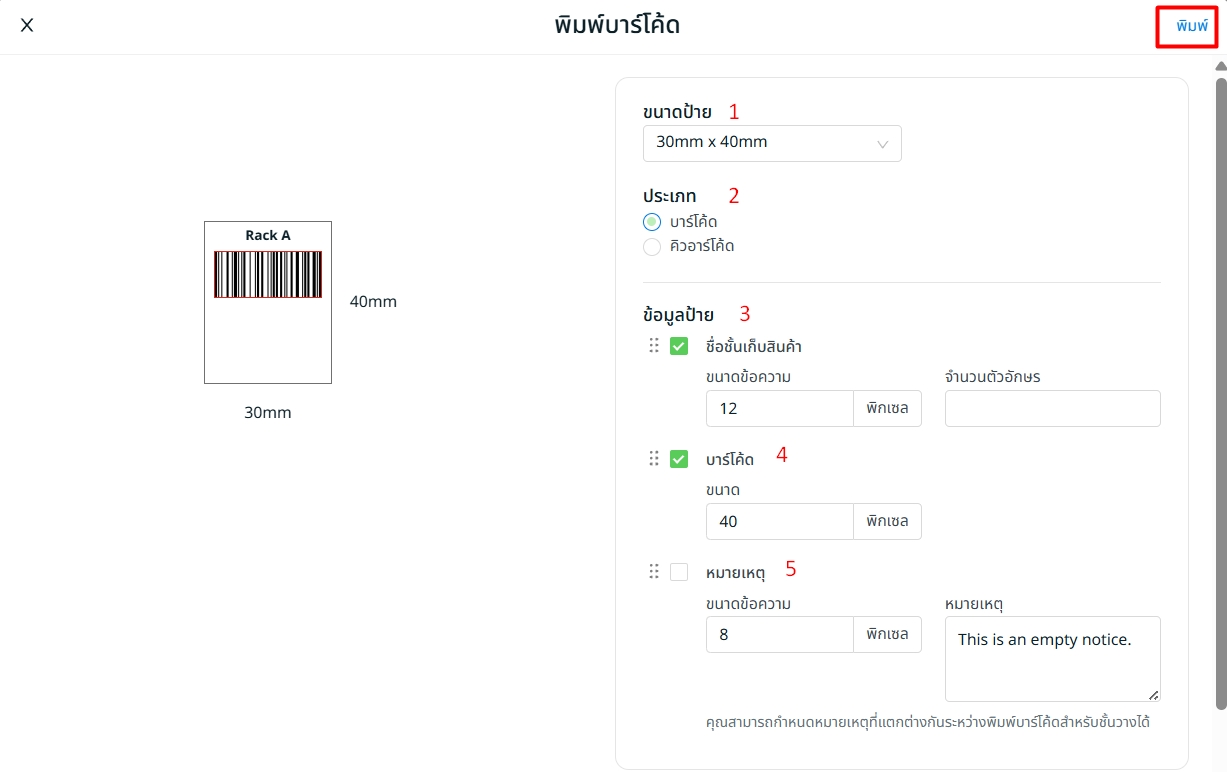Click the หมายเหตุ note textarea
This screenshot has width=1227, height=772.
[1052, 658]
